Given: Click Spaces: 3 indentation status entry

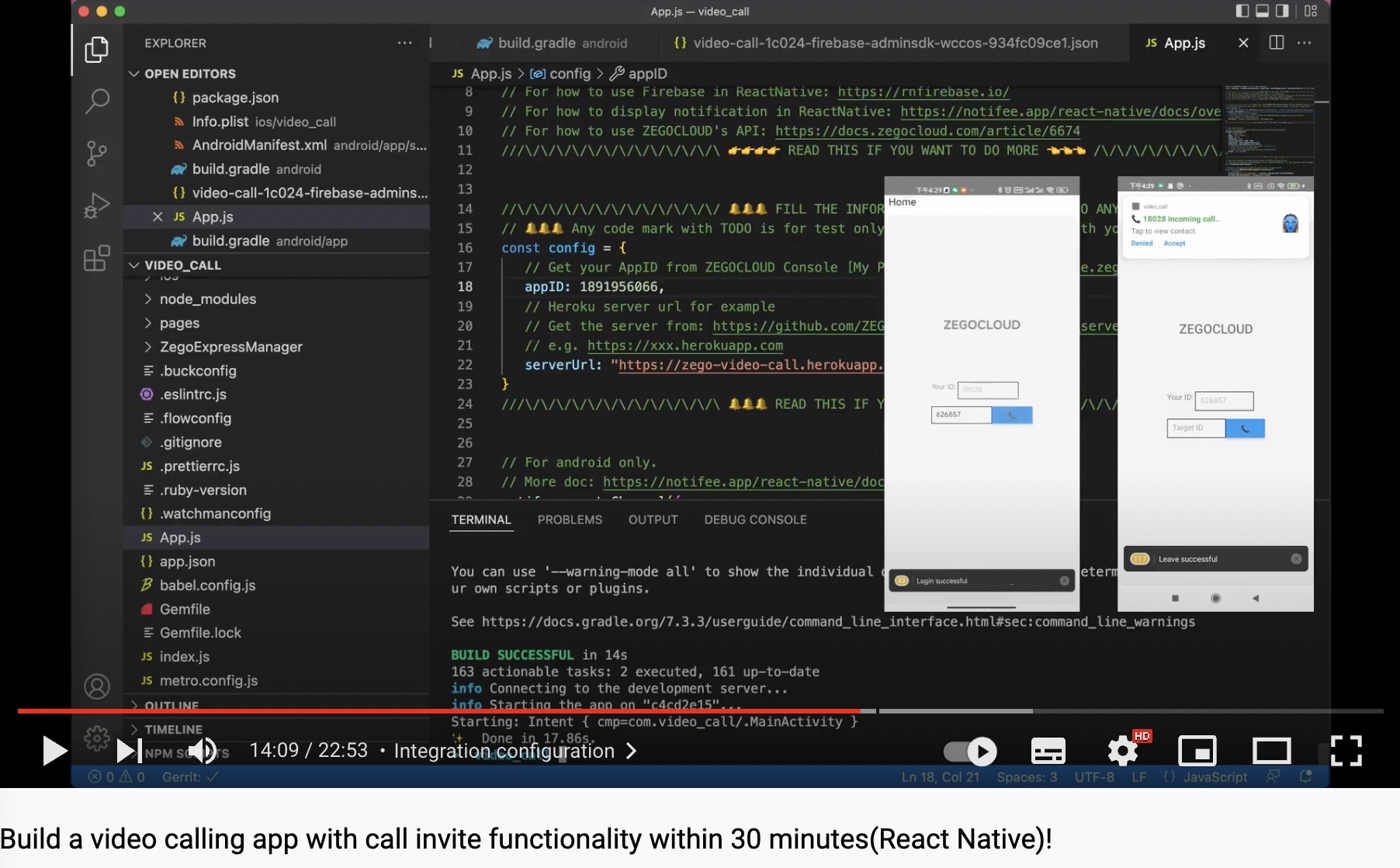Looking at the screenshot, I should [x=1027, y=777].
